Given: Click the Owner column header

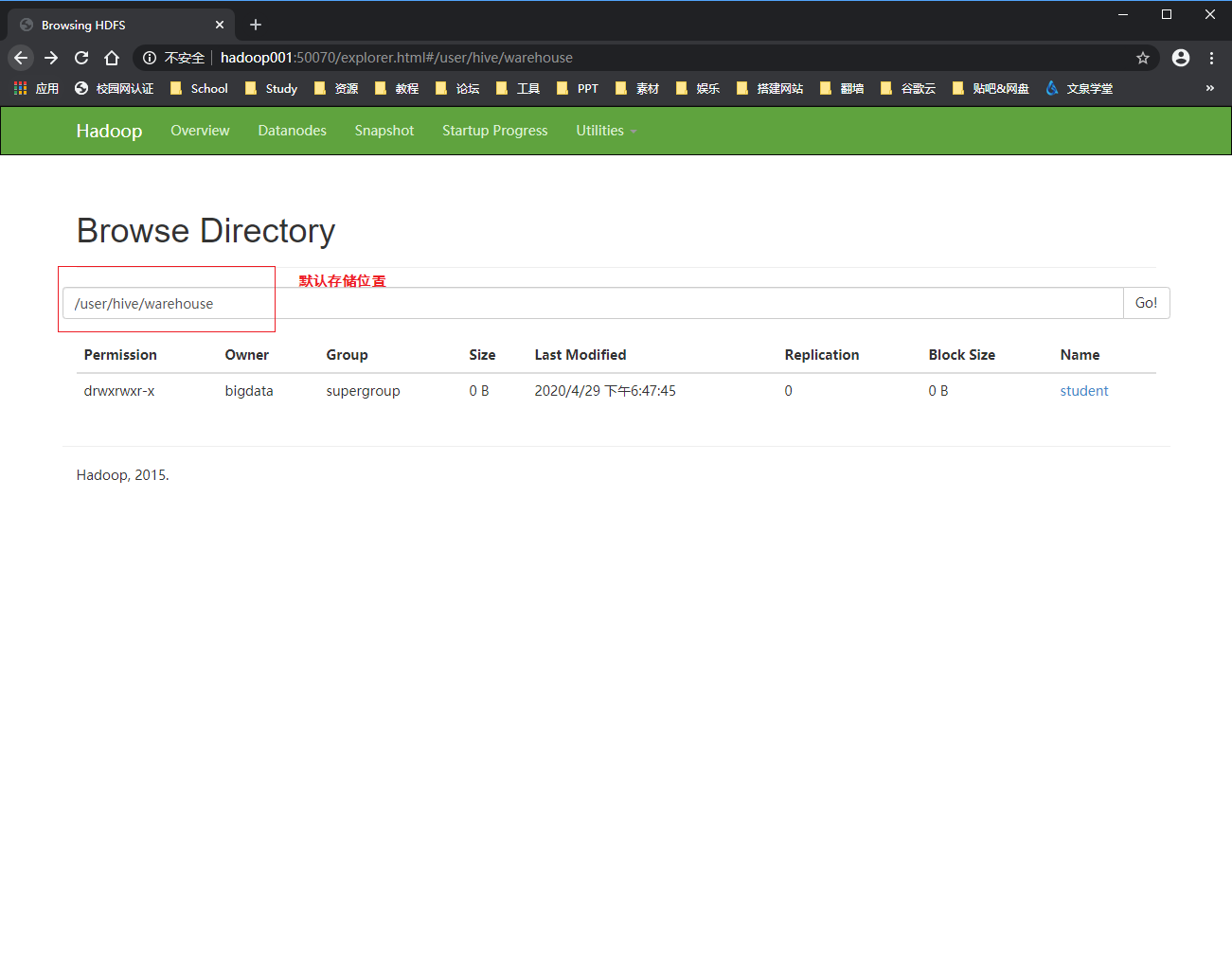Looking at the screenshot, I should (247, 355).
